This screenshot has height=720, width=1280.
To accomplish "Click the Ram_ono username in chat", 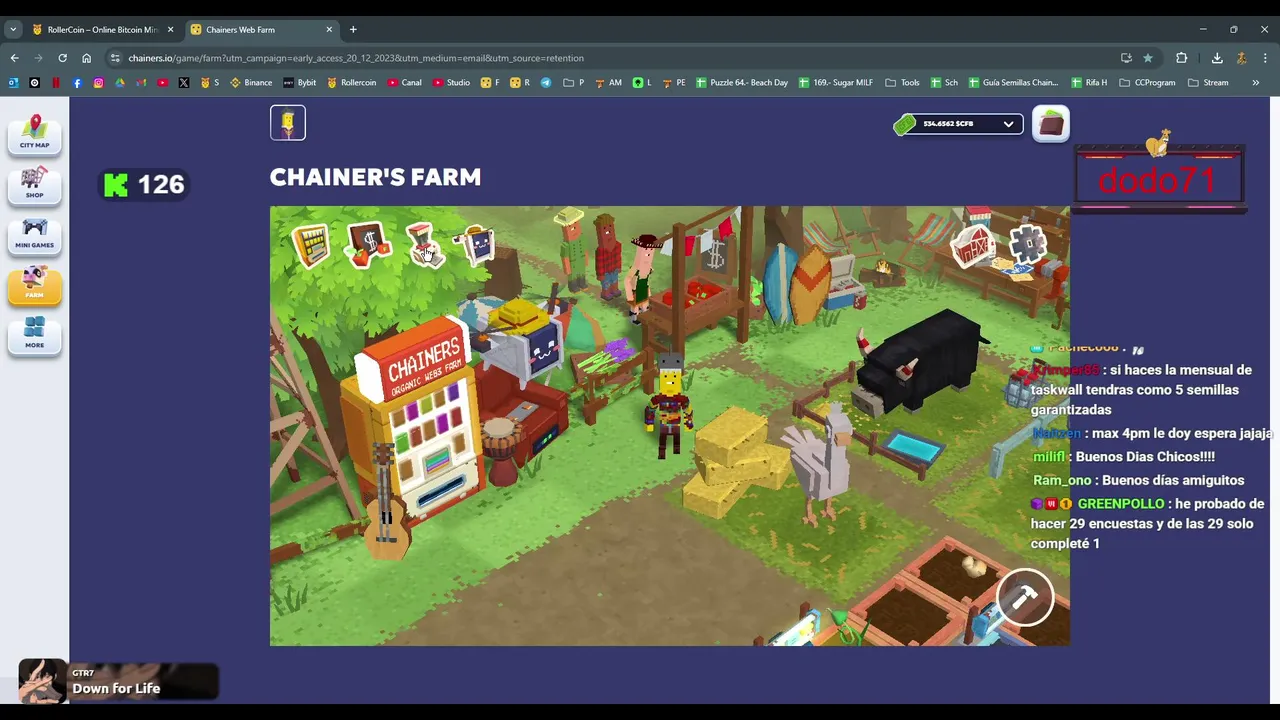I will click(x=1062, y=481).
